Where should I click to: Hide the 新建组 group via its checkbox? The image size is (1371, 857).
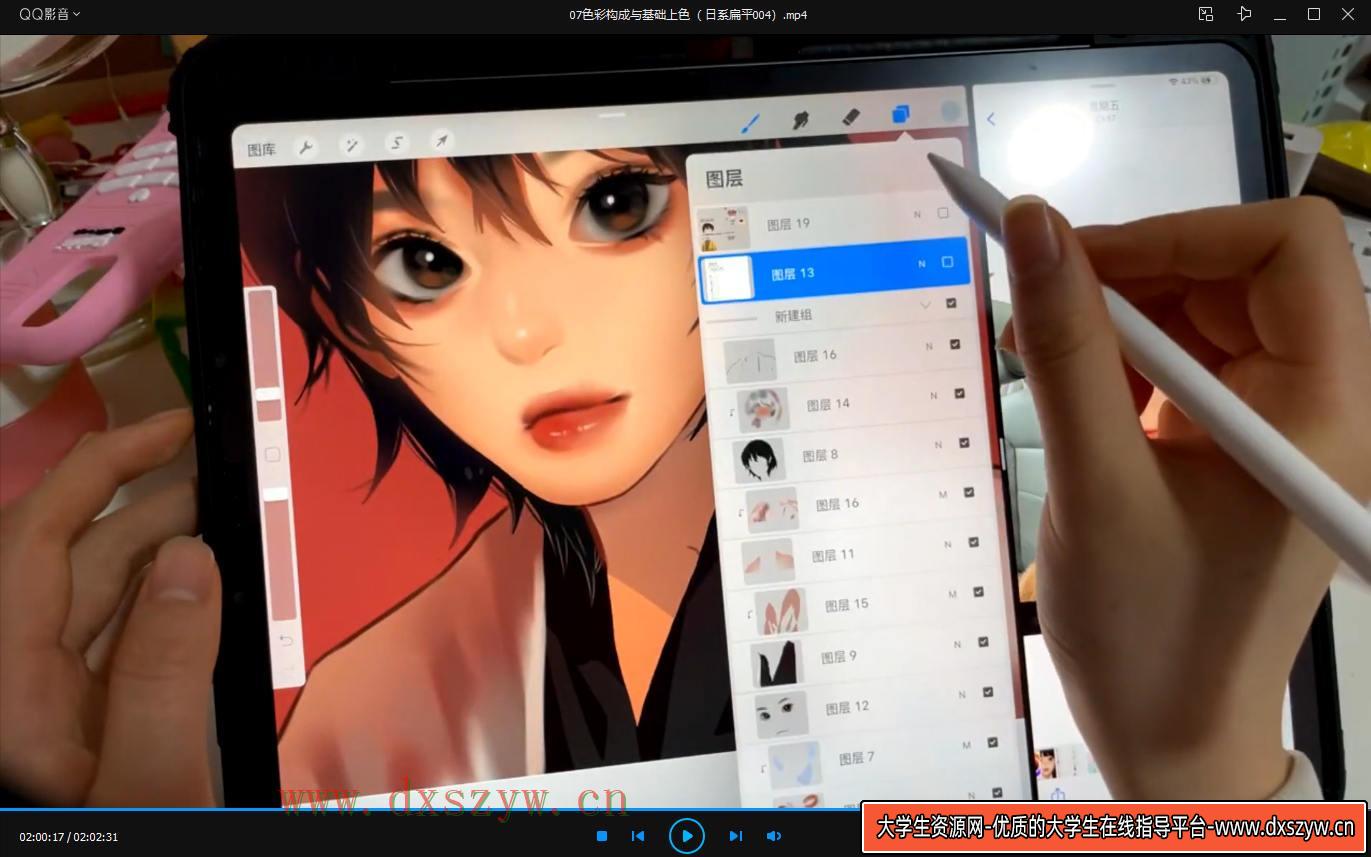point(951,302)
